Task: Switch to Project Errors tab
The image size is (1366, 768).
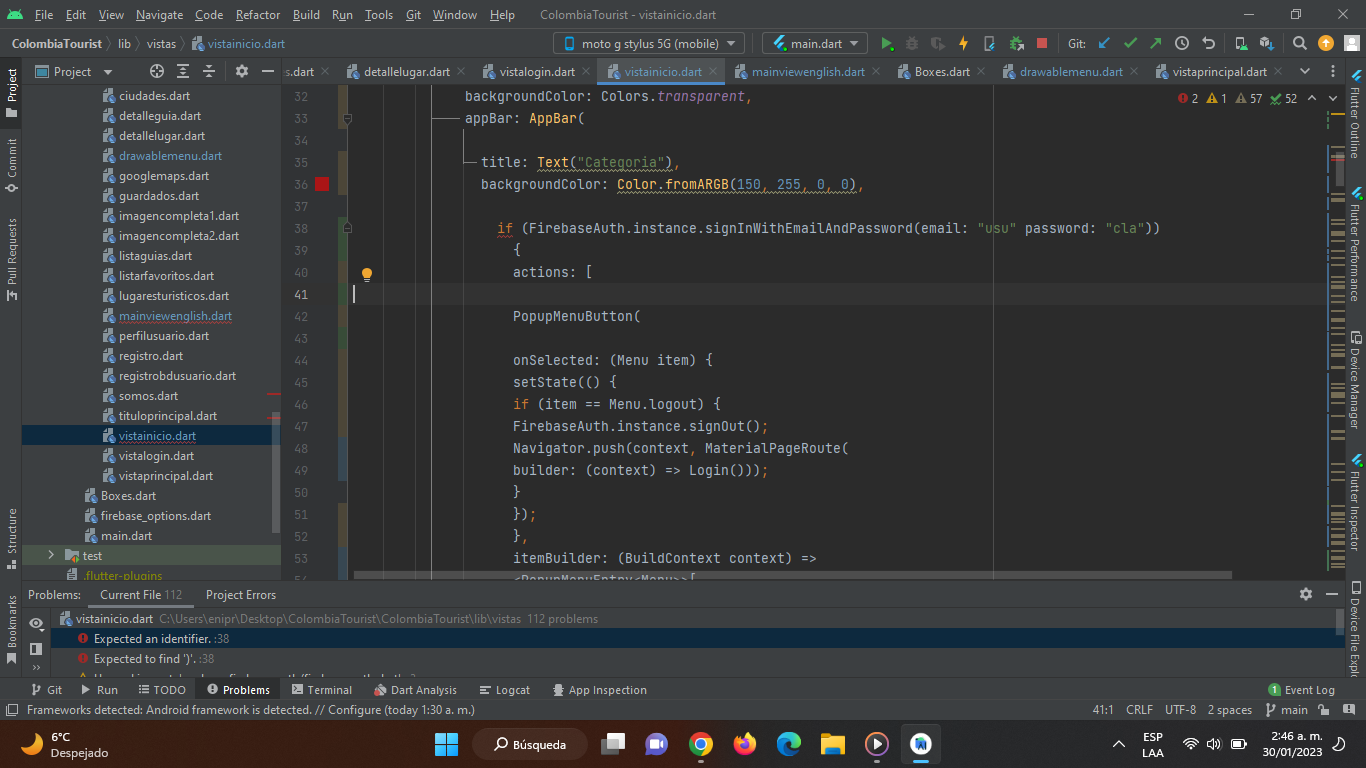Action: tap(241, 595)
